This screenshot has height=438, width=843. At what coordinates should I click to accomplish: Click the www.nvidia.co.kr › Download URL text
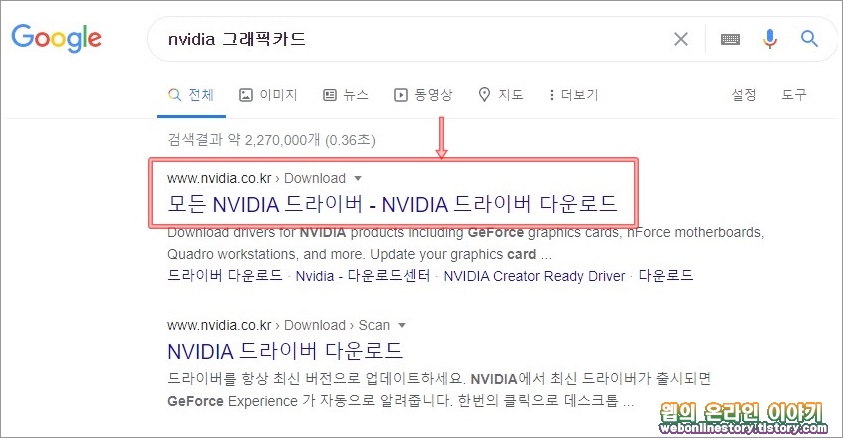(256, 178)
